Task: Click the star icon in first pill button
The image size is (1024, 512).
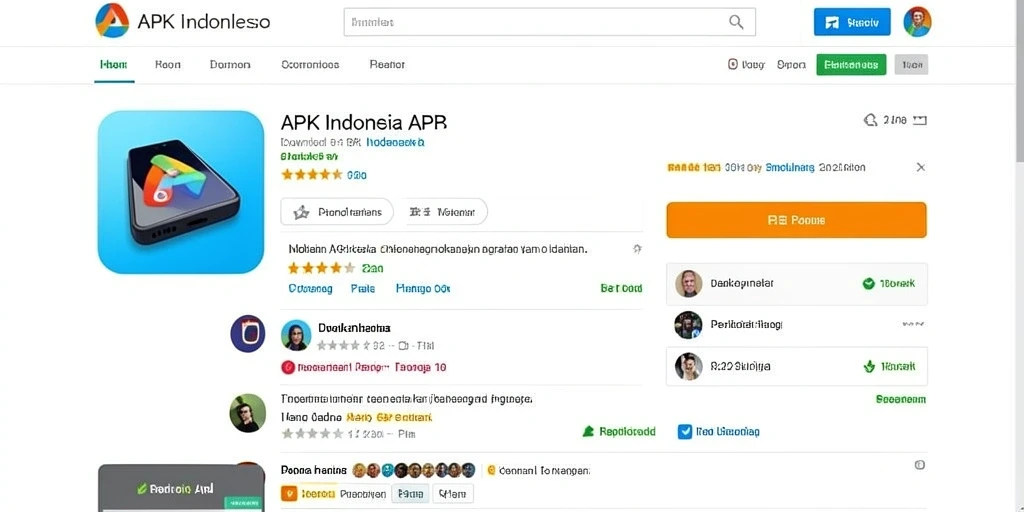Action: (x=301, y=212)
